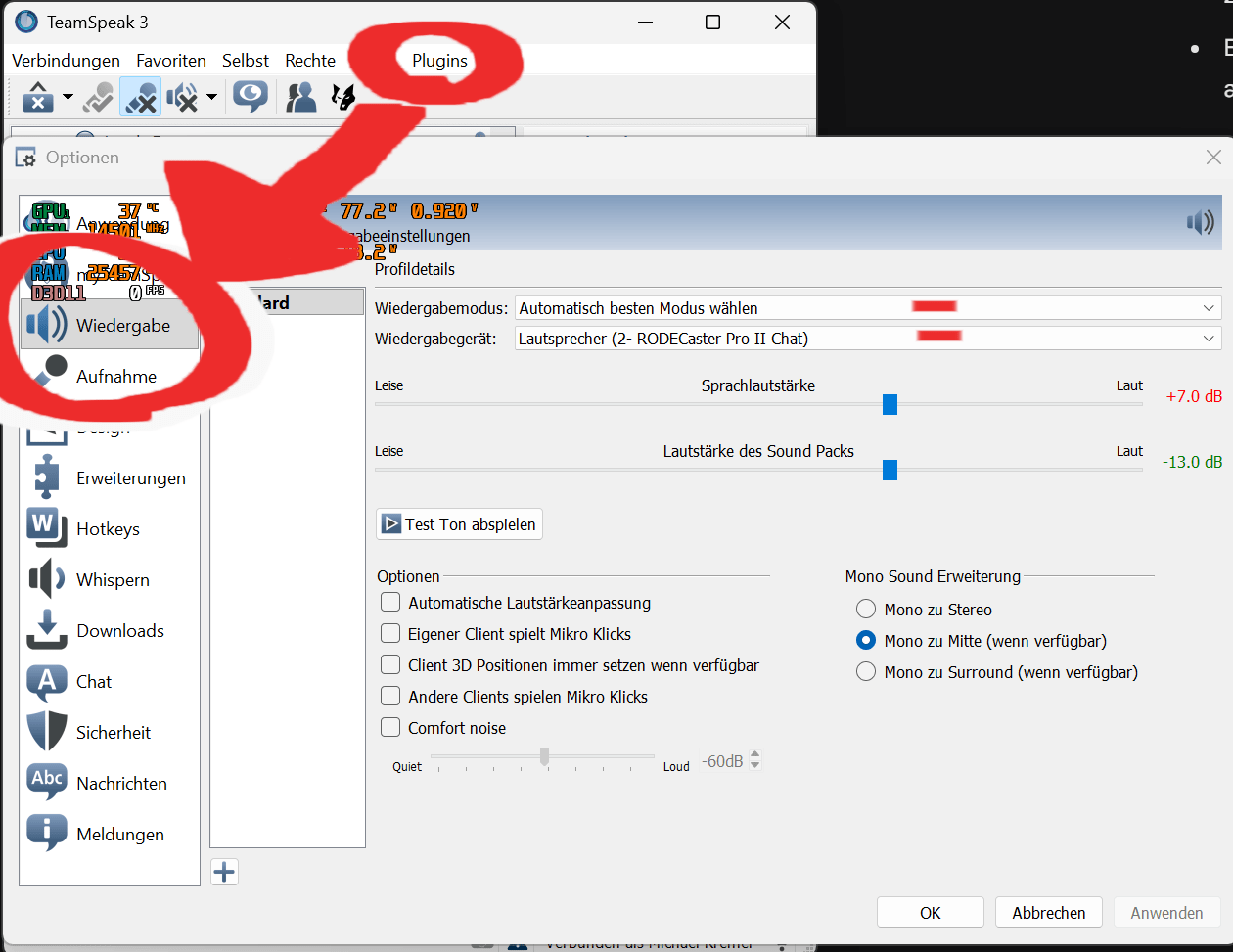Open the Wiedergabegerät dropdown

[868, 339]
